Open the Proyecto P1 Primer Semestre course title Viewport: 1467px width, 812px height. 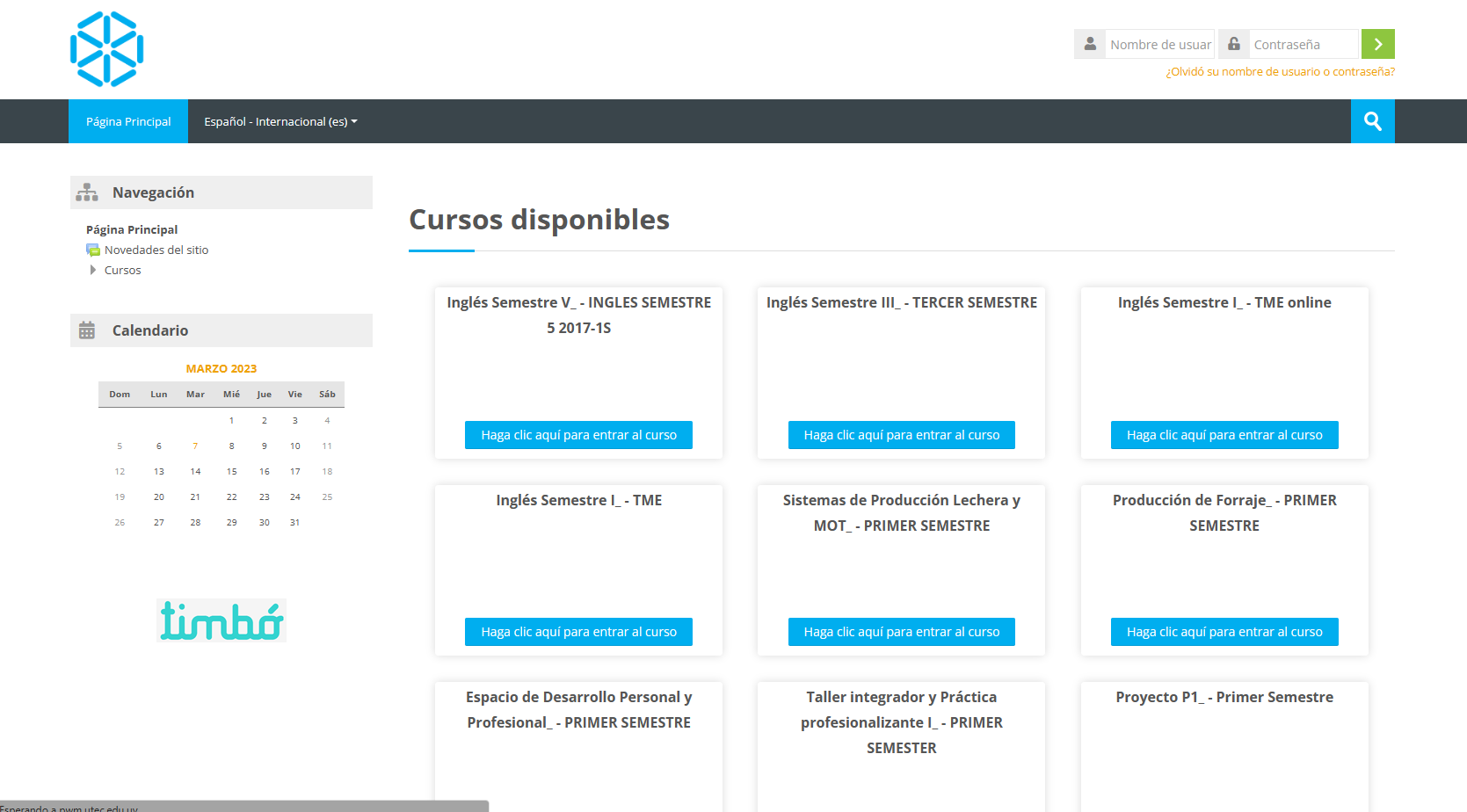(x=1224, y=698)
